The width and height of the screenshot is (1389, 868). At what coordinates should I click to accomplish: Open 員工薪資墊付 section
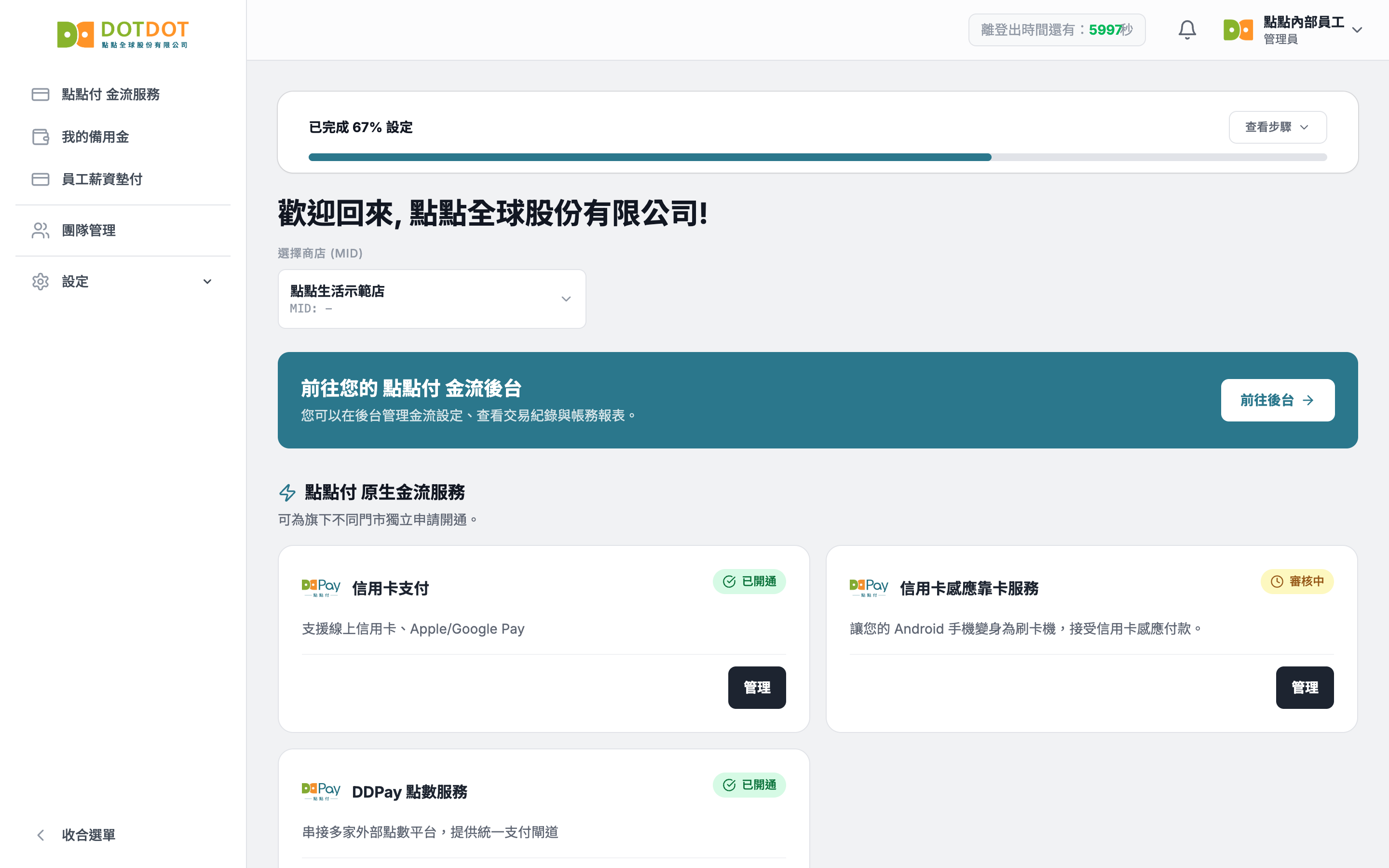[123, 179]
